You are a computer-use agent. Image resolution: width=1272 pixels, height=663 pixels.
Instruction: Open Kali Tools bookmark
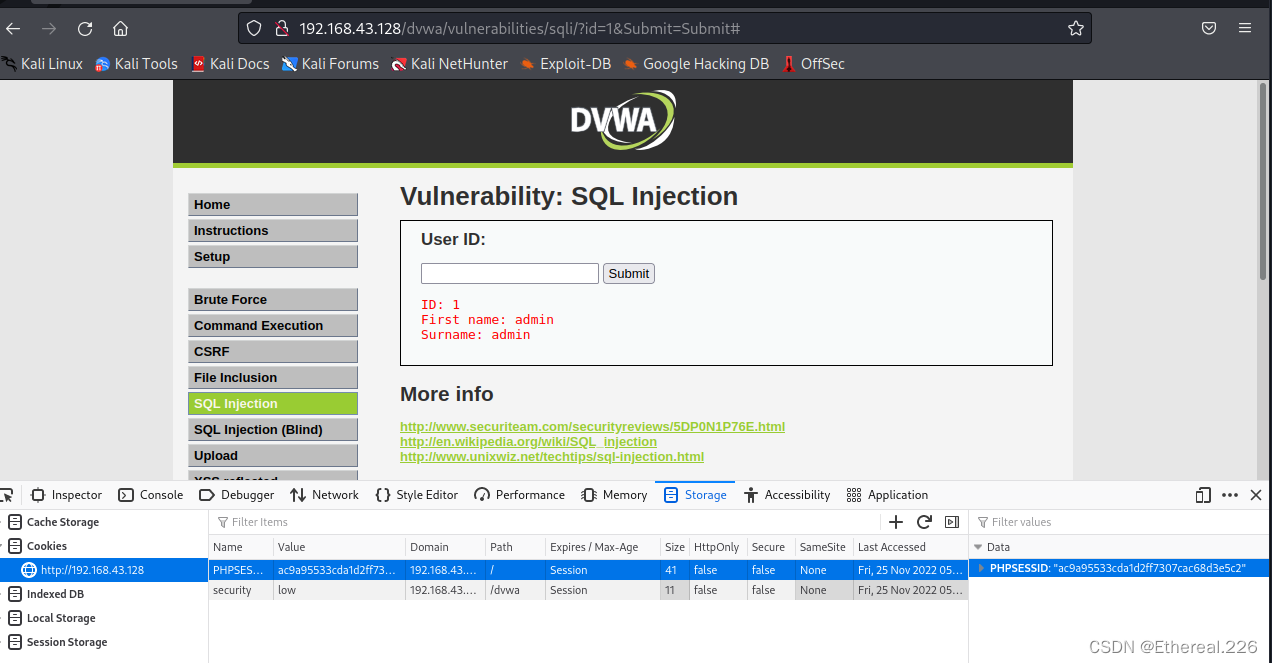tap(136, 64)
